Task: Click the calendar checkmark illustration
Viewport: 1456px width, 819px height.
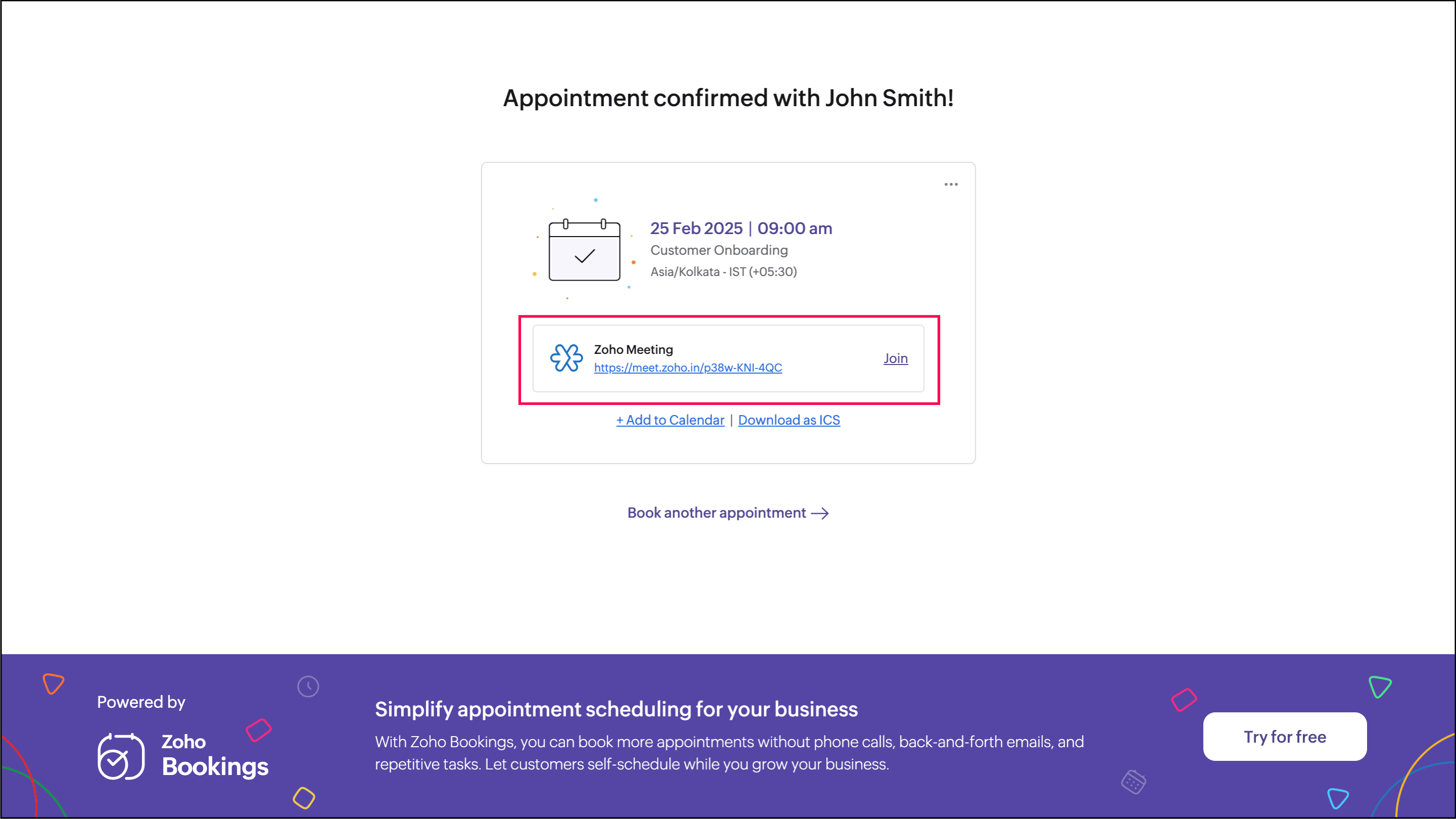Action: click(584, 251)
